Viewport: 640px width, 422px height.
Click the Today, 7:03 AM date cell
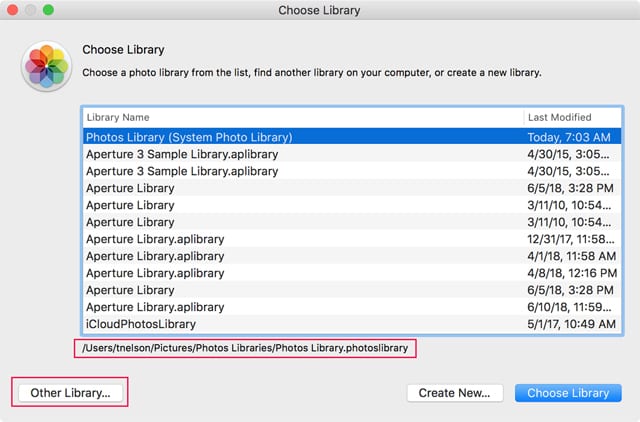click(568, 137)
